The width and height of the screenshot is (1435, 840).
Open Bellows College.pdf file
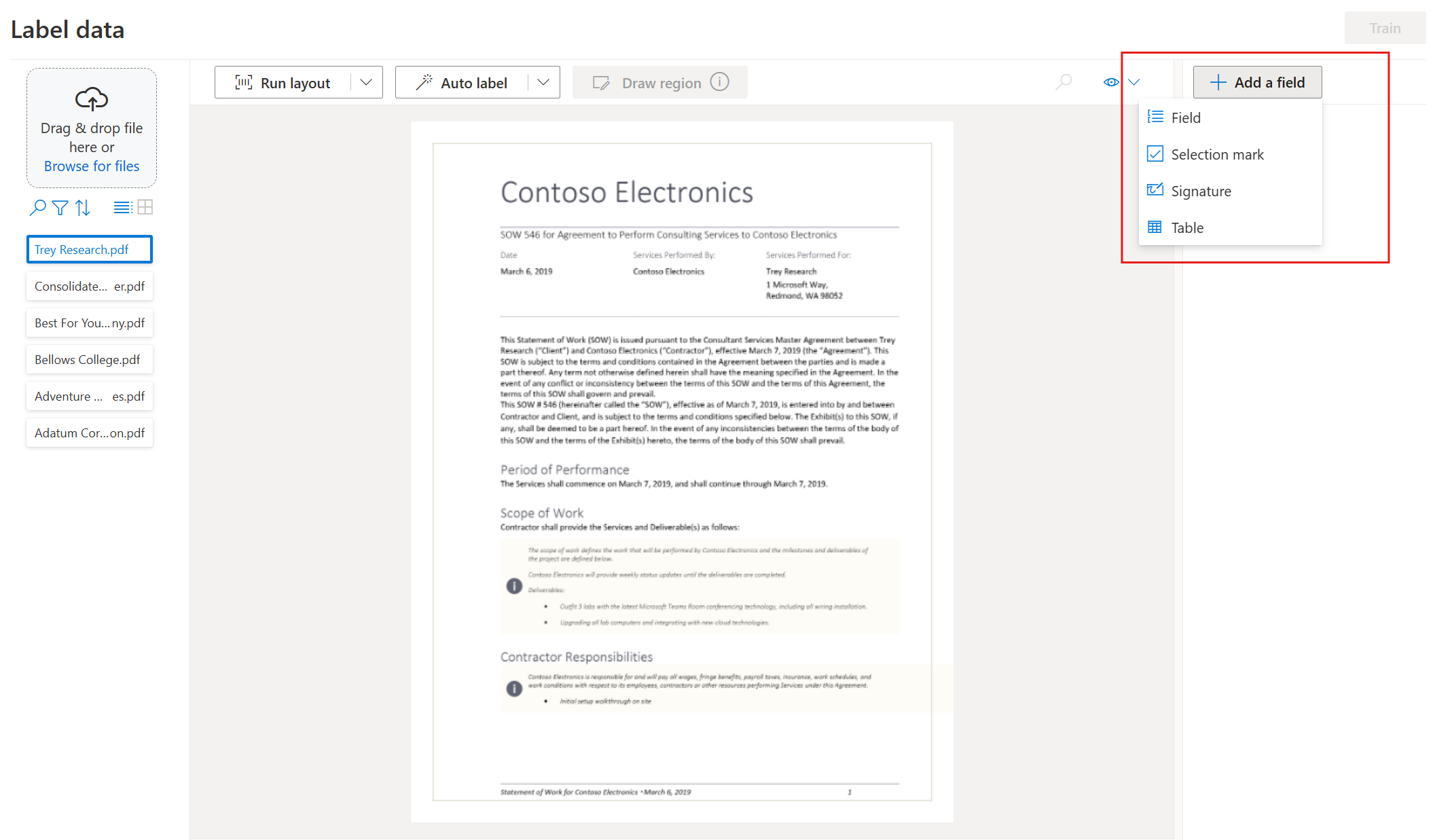tap(90, 359)
